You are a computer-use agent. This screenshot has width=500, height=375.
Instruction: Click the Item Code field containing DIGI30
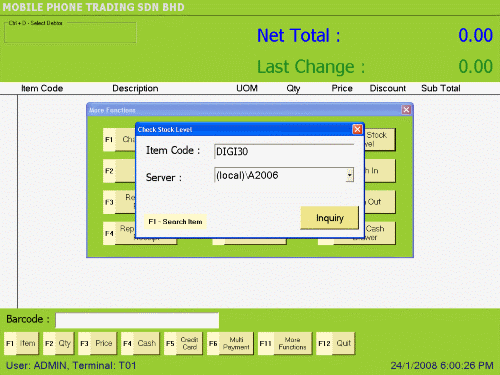coord(284,151)
